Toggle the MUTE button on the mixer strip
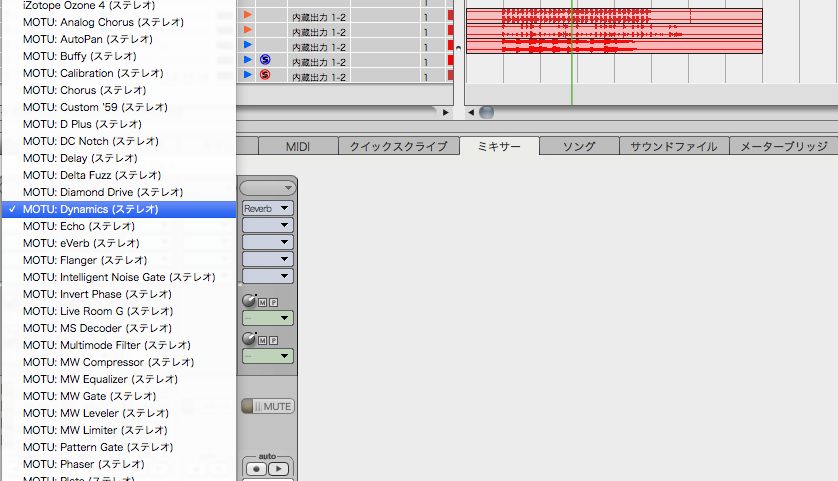The height and width of the screenshot is (481, 838). point(268,406)
